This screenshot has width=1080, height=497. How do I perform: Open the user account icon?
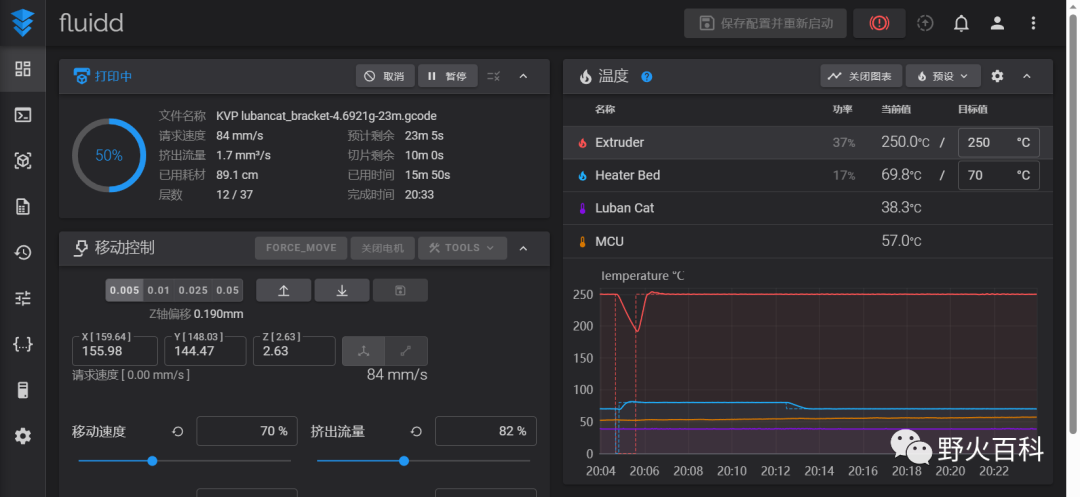pyautogui.click(x=997, y=23)
